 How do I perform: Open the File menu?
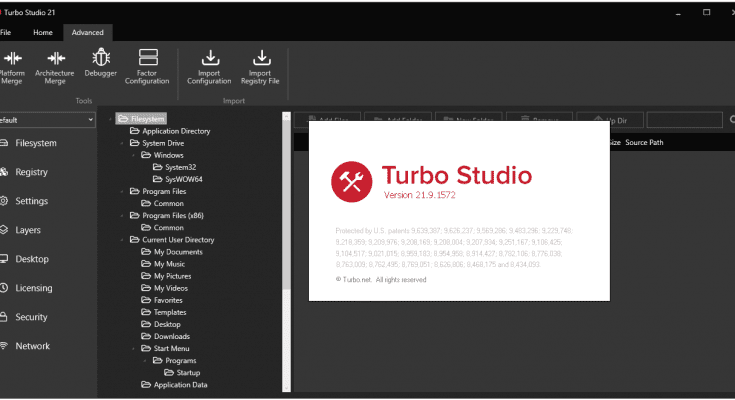coord(6,32)
